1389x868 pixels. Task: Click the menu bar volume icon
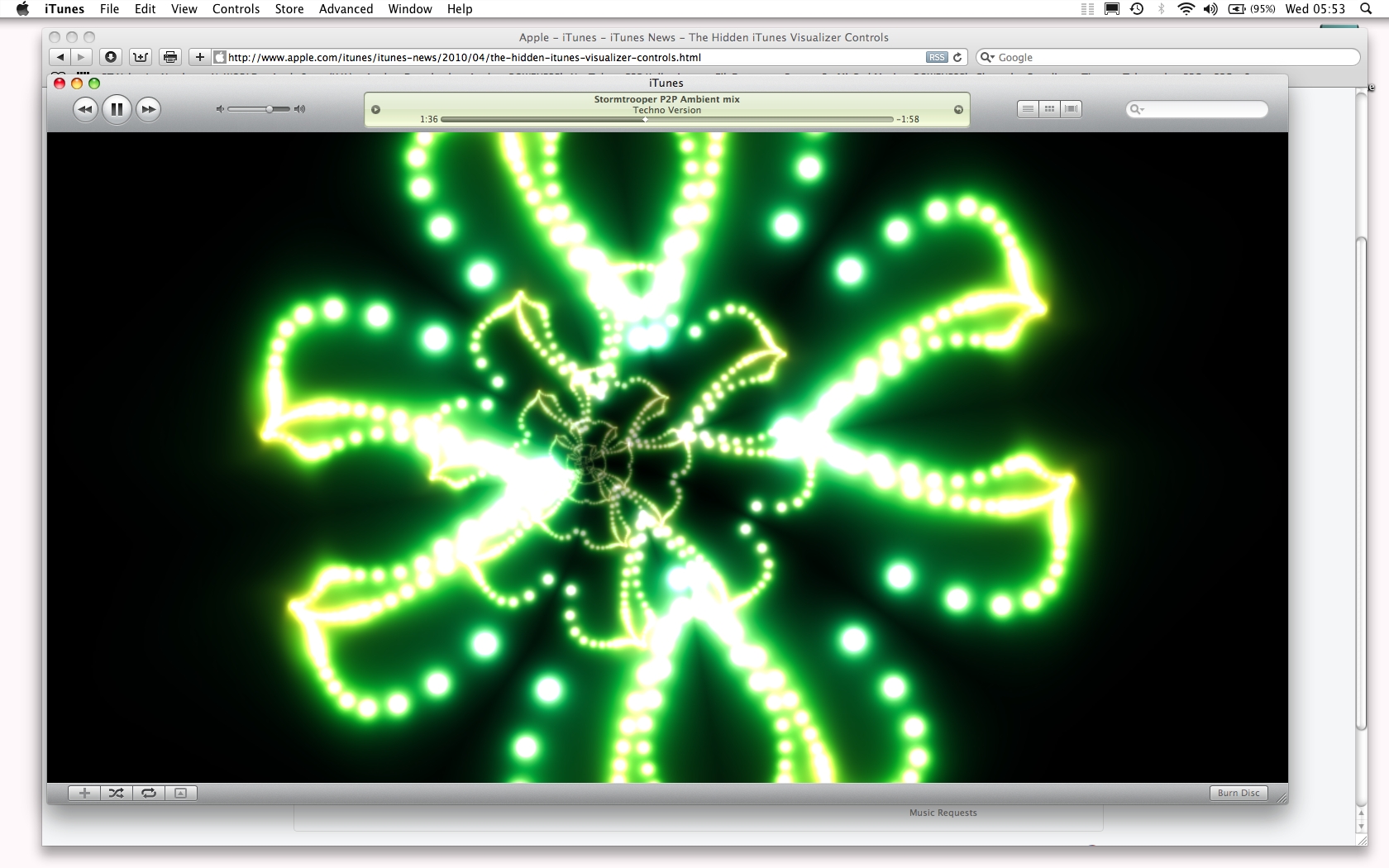coord(1210,9)
